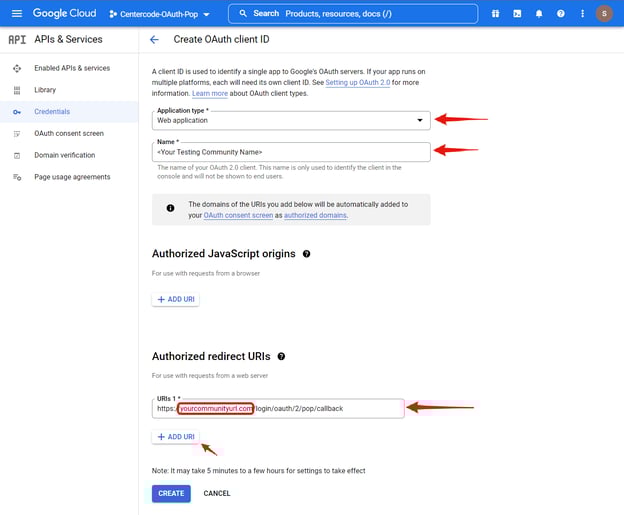Click the user account avatar
The image size is (624, 515).
click(x=604, y=14)
